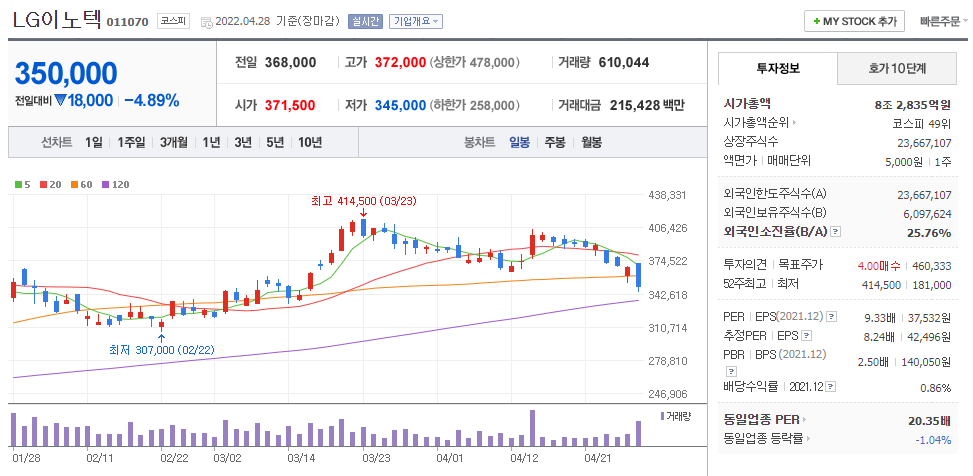Viewport: 973px width, 476px height.
Task: Select the 주봉 weekly candle chart
Action: (x=555, y=142)
